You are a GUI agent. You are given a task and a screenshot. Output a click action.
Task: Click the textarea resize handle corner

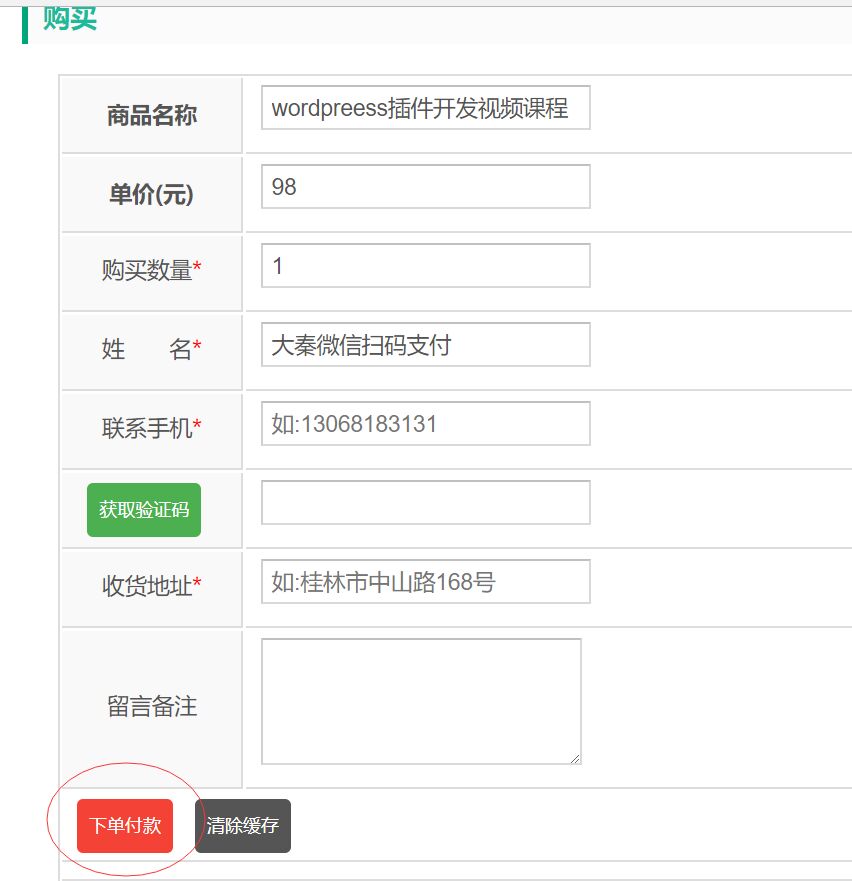[575, 759]
